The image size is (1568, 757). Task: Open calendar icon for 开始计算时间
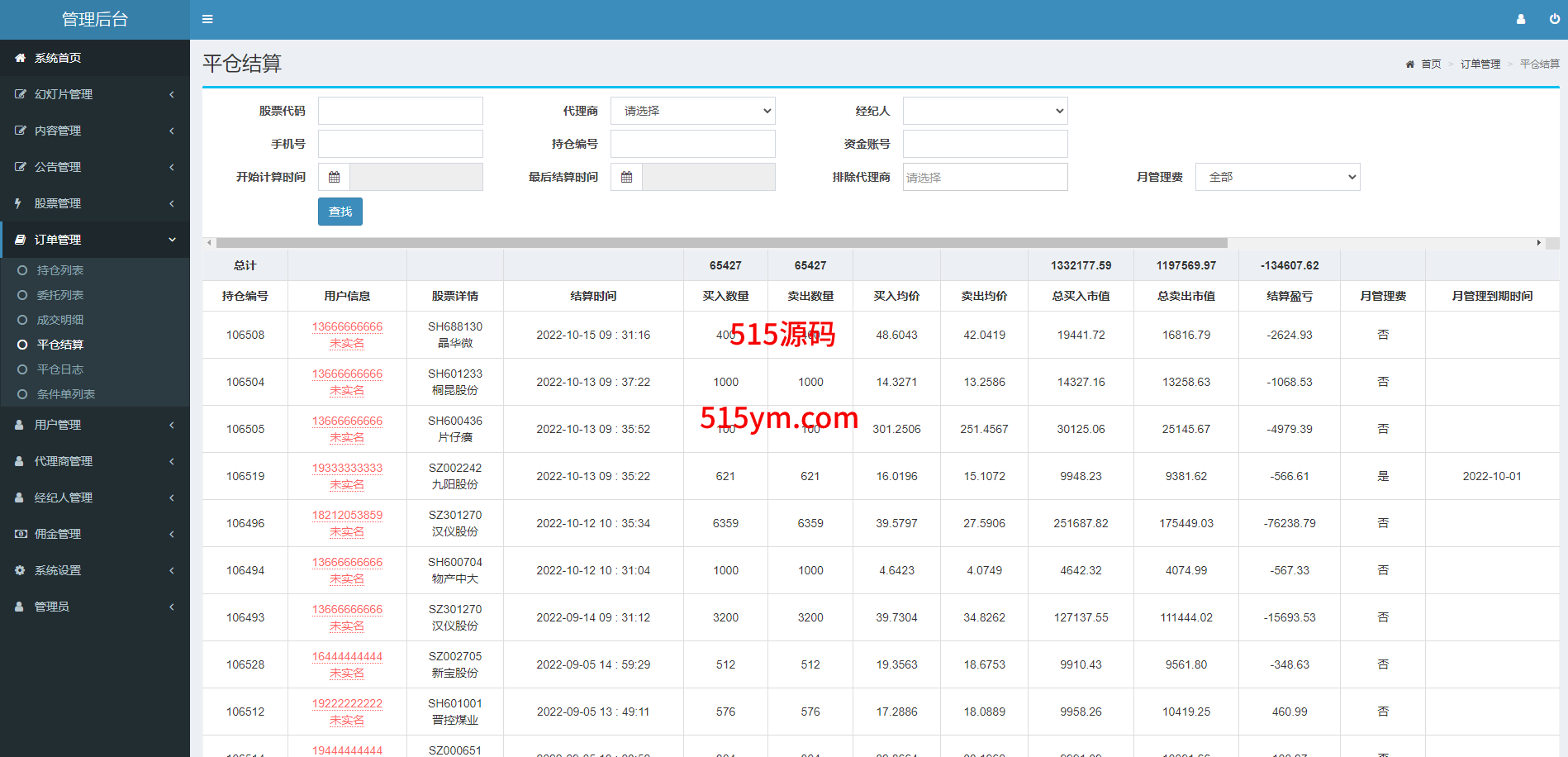click(334, 177)
